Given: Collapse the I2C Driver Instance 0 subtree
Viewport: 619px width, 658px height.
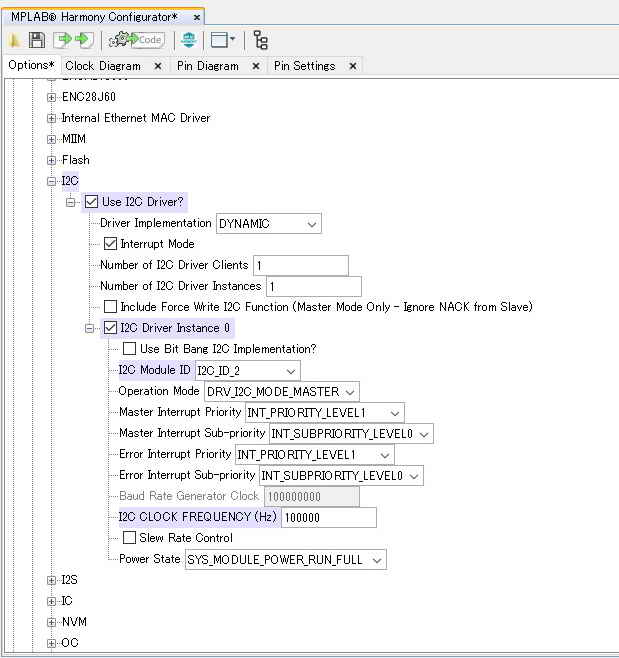Looking at the screenshot, I should coord(89,328).
